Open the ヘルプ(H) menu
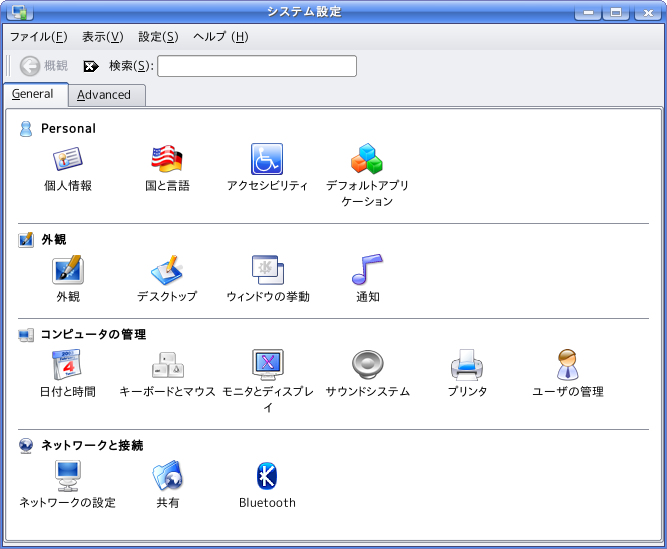Viewport: 667px width, 549px height. point(220,37)
